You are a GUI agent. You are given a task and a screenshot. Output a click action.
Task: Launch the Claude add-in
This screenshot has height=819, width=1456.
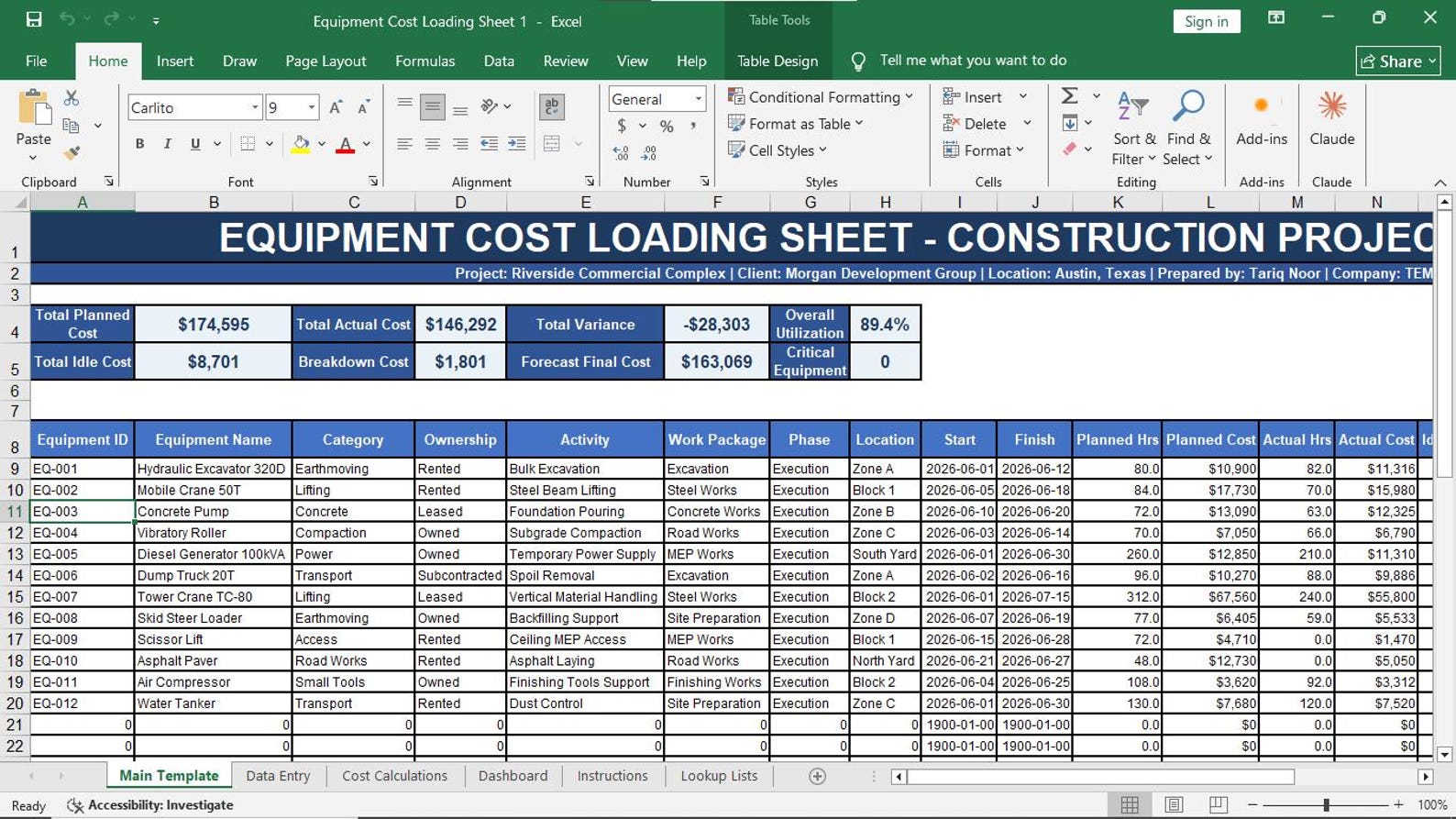1332,119
